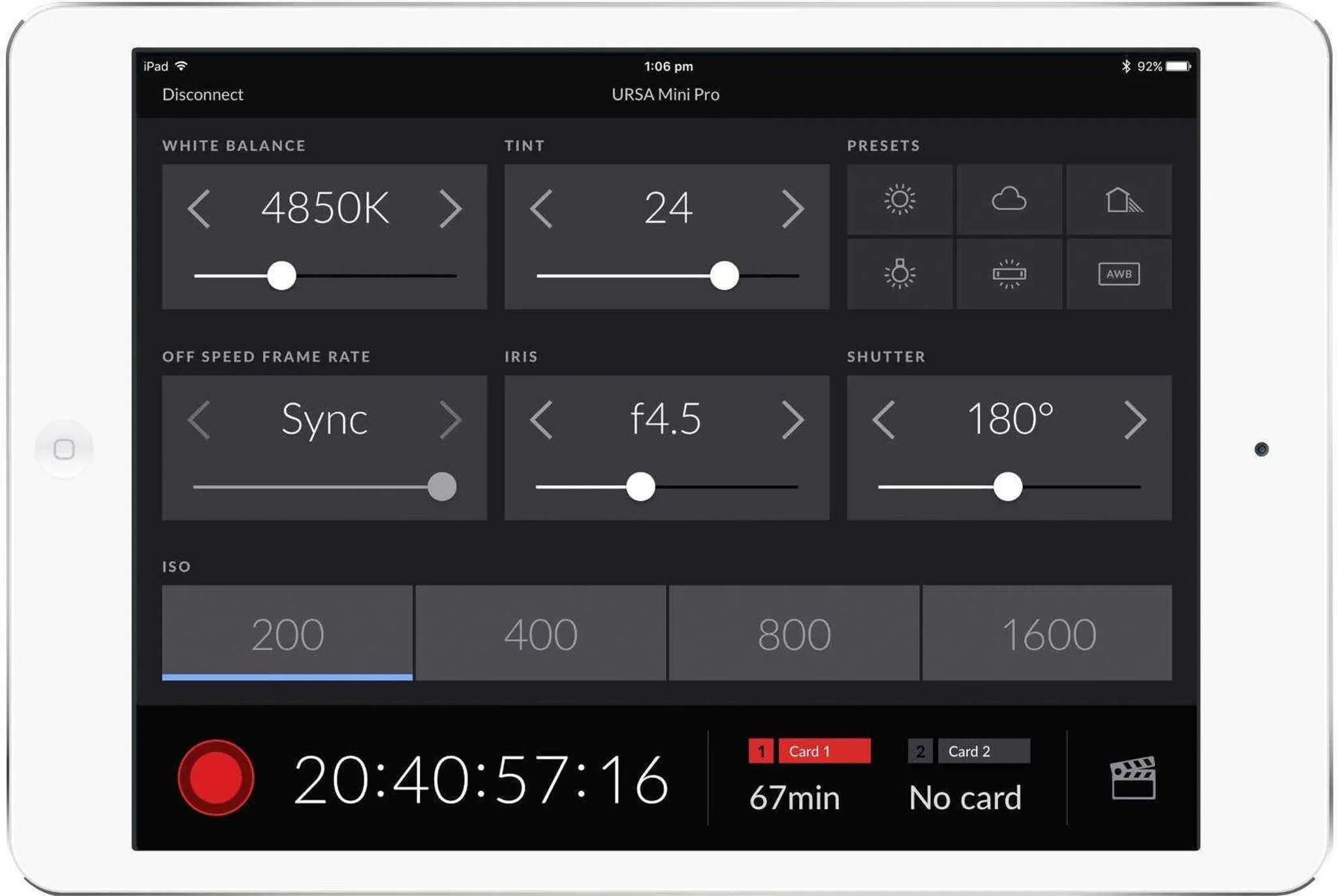Select the cloudy white balance preset

coord(1009,200)
